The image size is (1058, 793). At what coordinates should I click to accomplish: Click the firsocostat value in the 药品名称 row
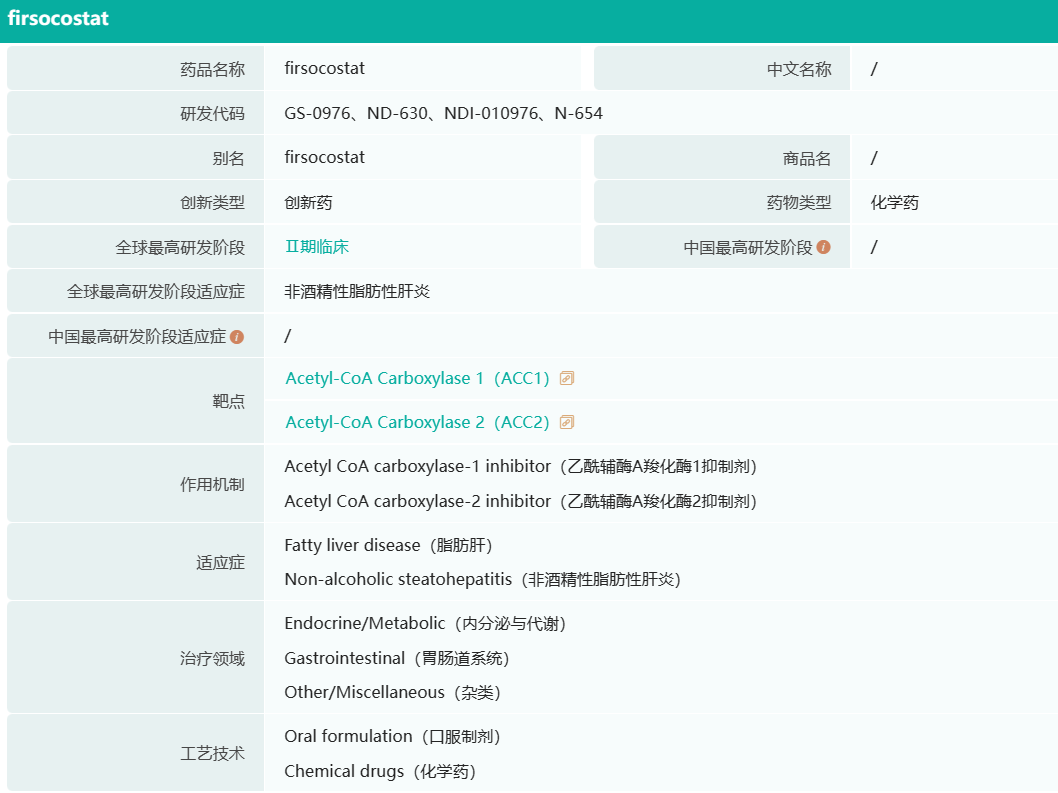click(324, 69)
